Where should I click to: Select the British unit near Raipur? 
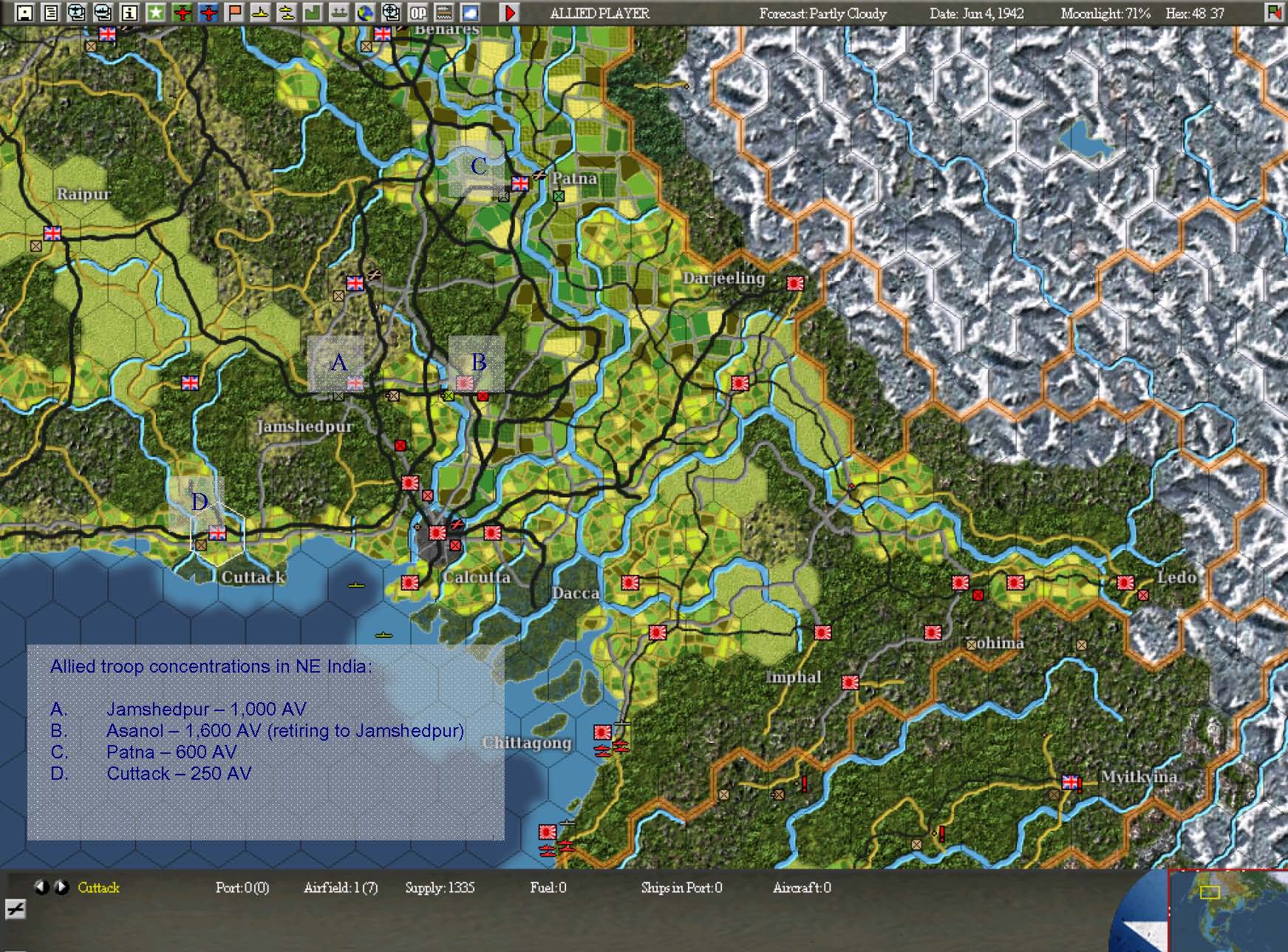[x=52, y=234]
